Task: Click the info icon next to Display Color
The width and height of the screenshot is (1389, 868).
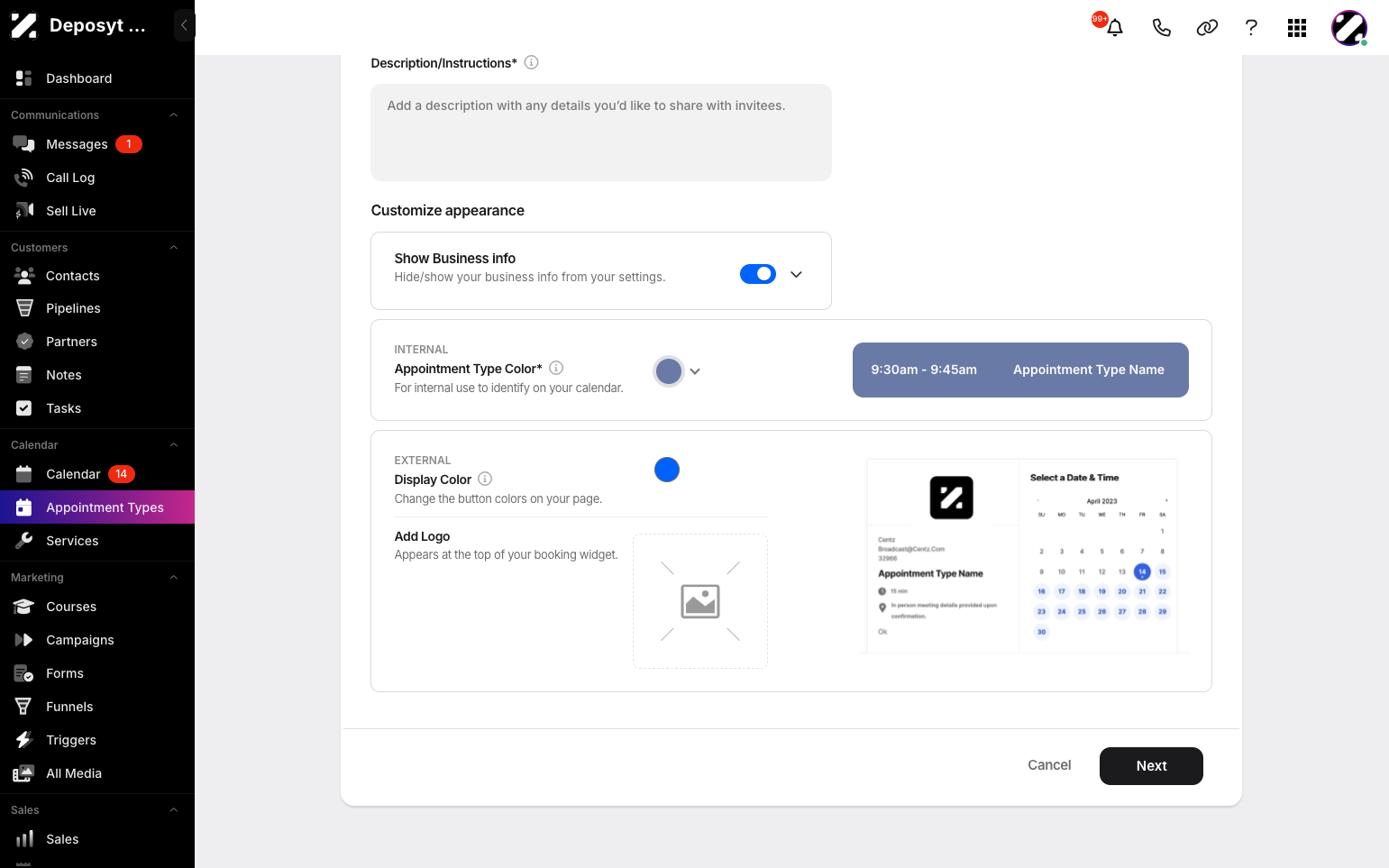Action: (485, 479)
